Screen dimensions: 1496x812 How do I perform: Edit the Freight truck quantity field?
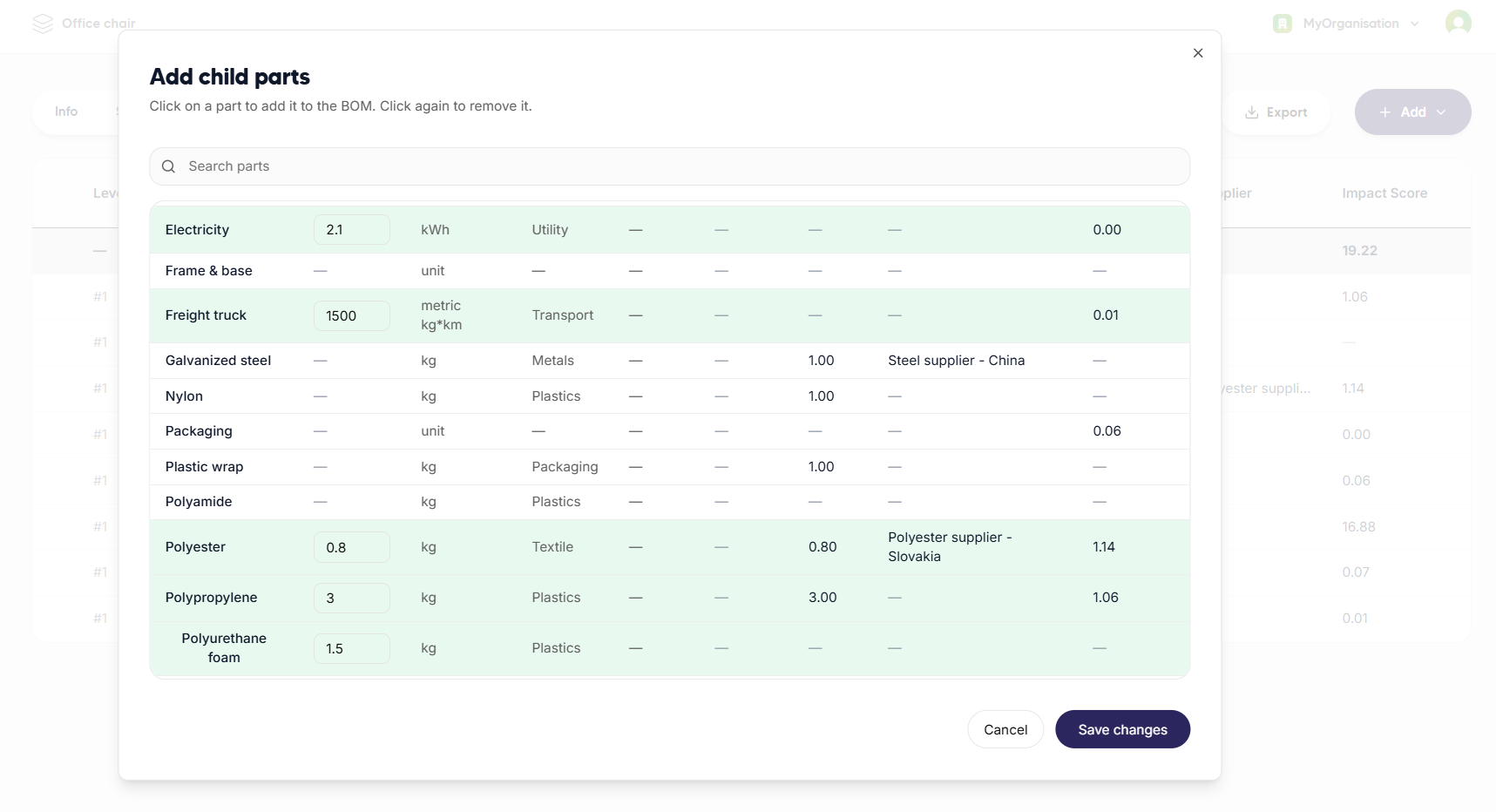[351, 315]
